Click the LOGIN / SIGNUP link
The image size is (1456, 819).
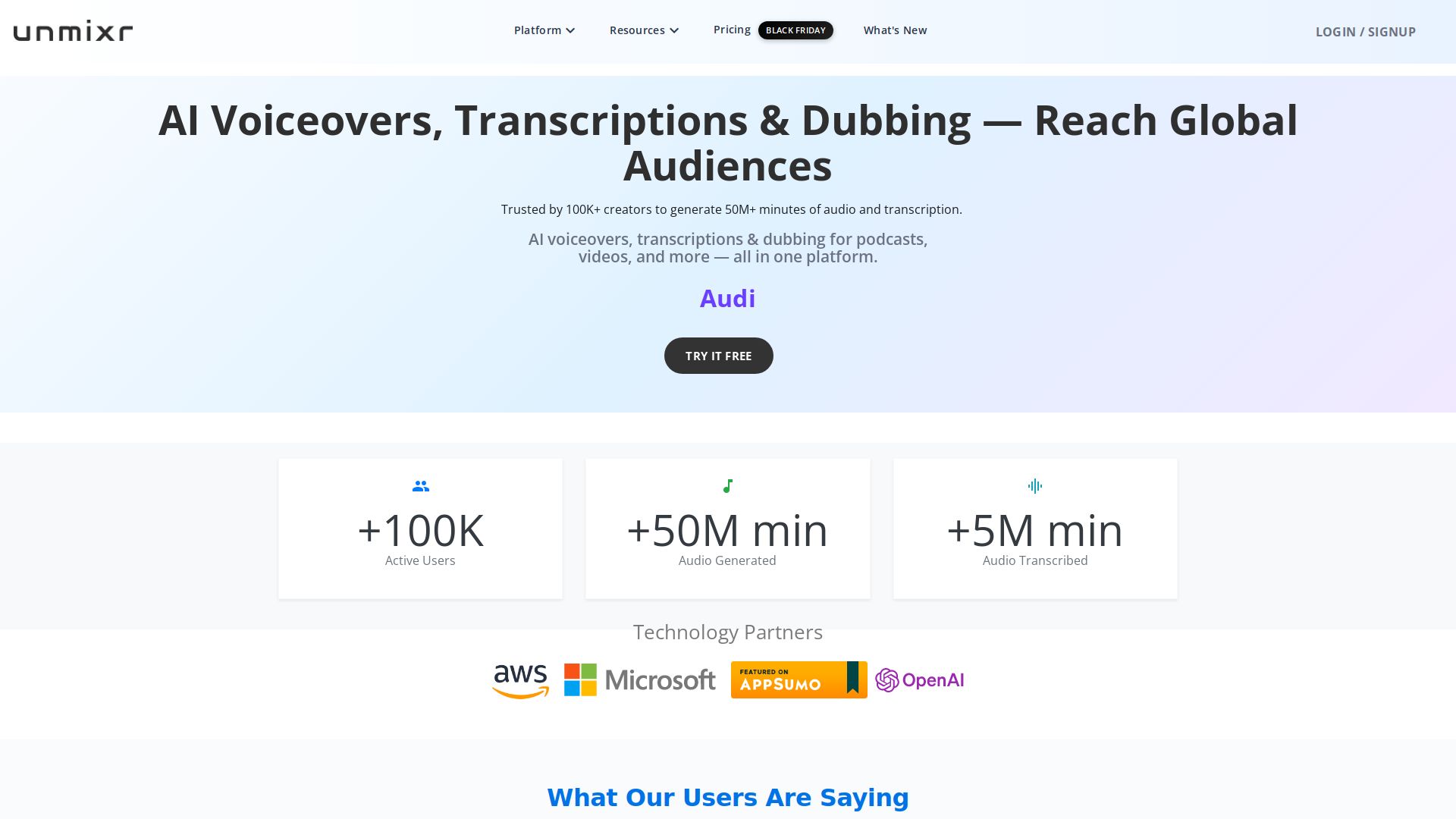click(1366, 32)
